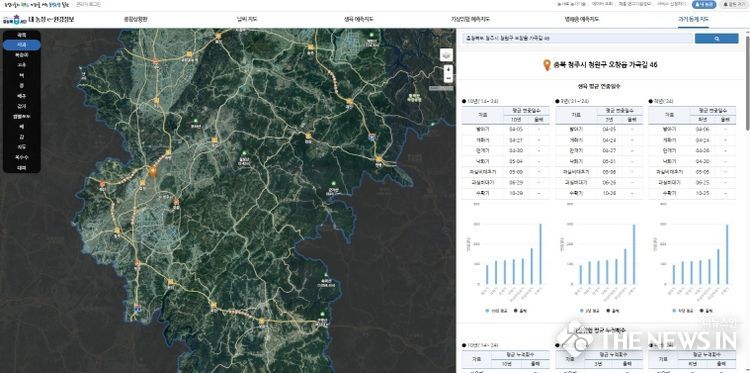Zoom out with the map minus button
750x373 pixels.
tap(448, 78)
